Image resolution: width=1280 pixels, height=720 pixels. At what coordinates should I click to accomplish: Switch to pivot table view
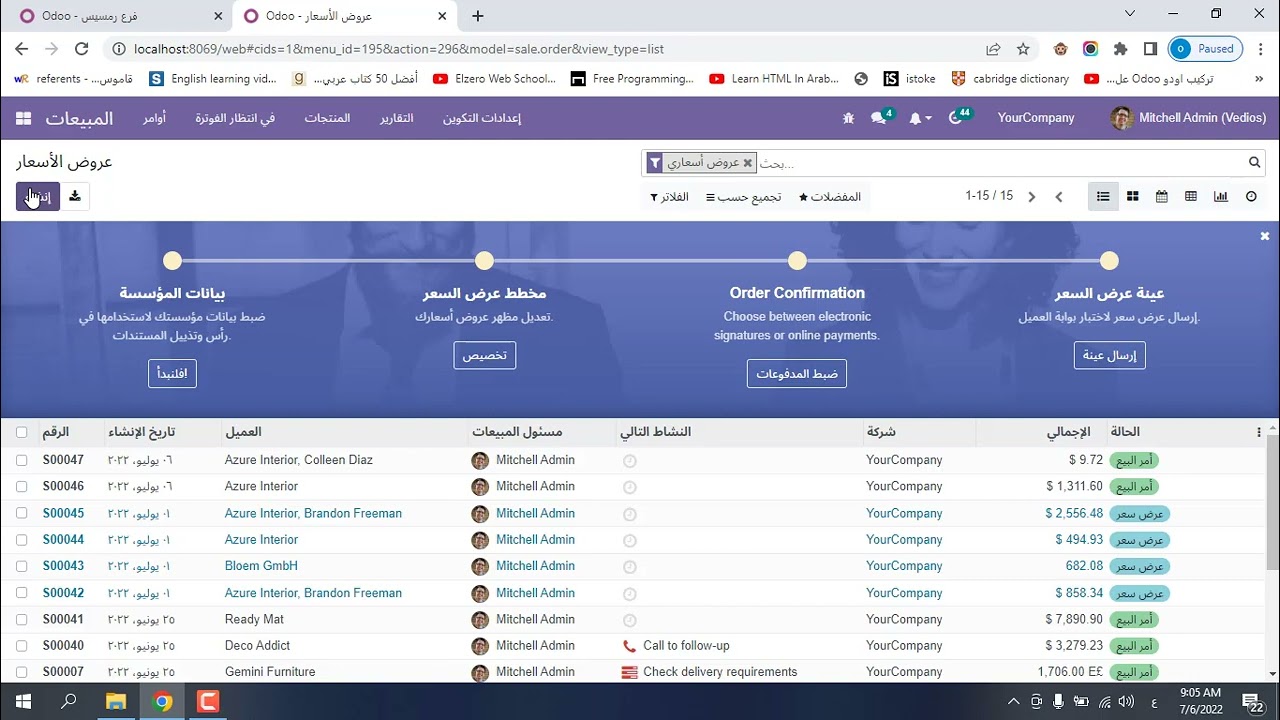click(x=1191, y=196)
